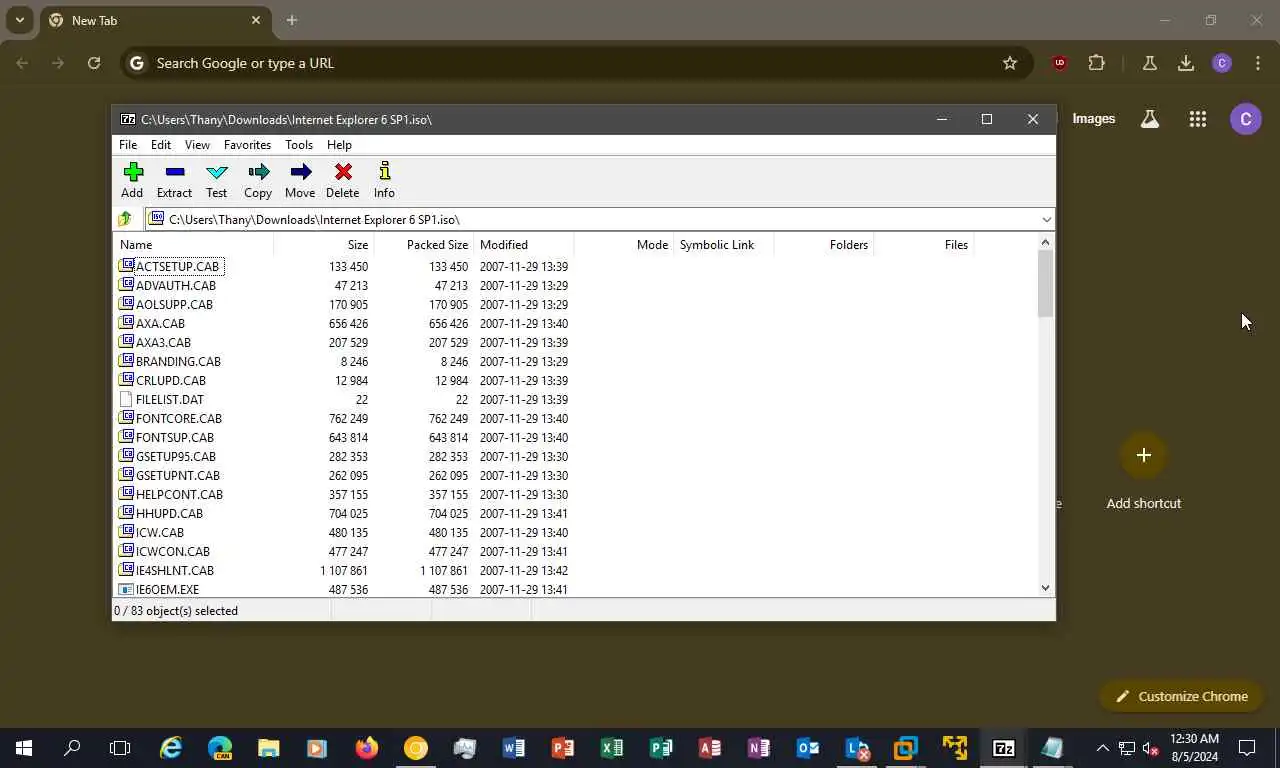1280x768 pixels.
Task: Open Chrome Downloads icon
Action: (1186, 63)
